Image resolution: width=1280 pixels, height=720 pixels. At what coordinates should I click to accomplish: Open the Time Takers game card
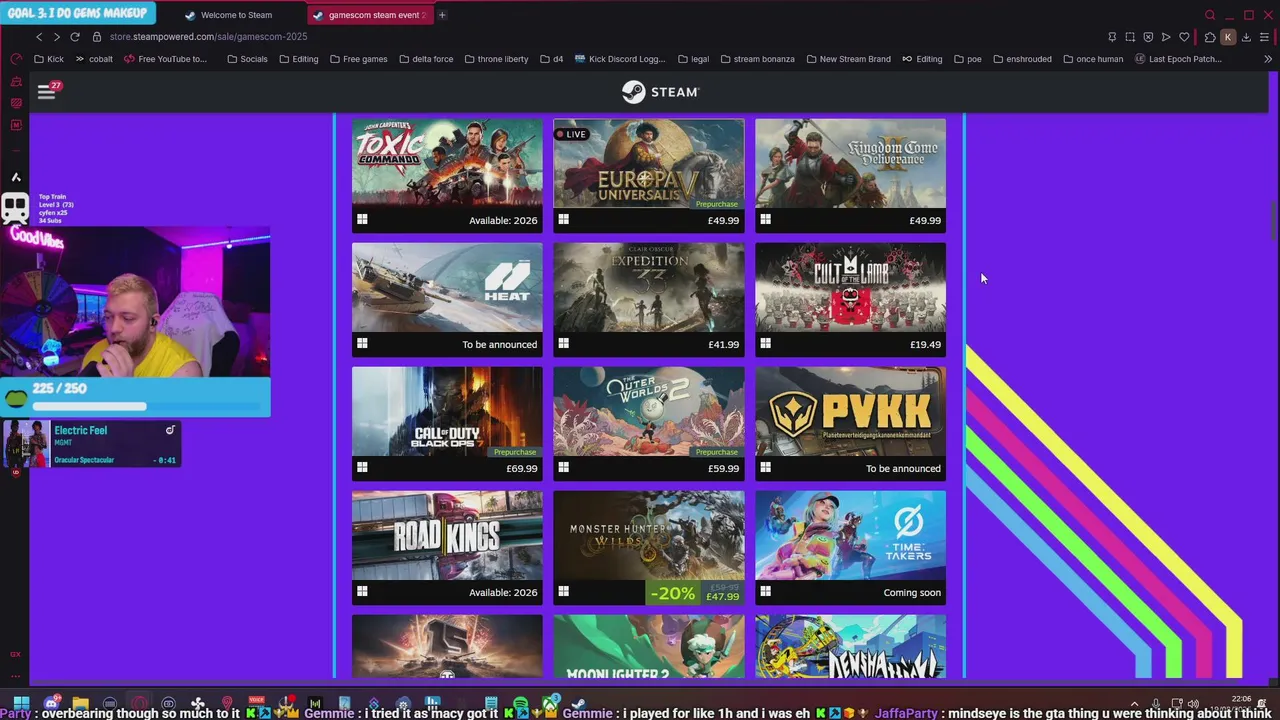[850, 547]
